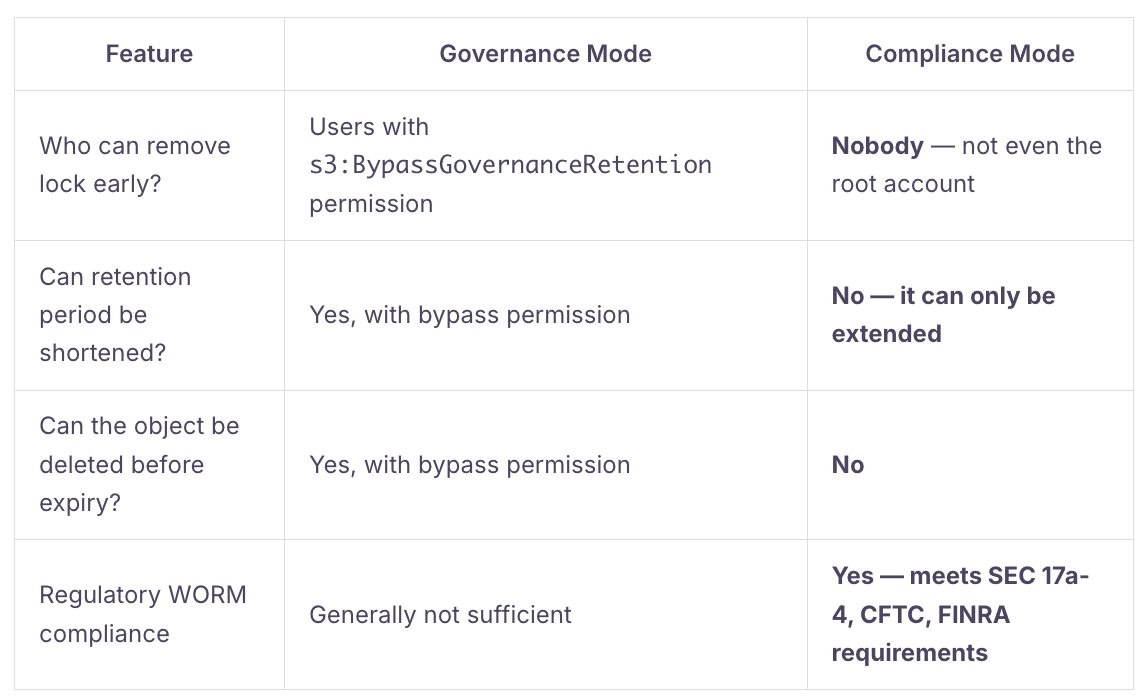Click the Compliance Mode column header
The width and height of the screenshot is (1148, 700).
pos(970,54)
